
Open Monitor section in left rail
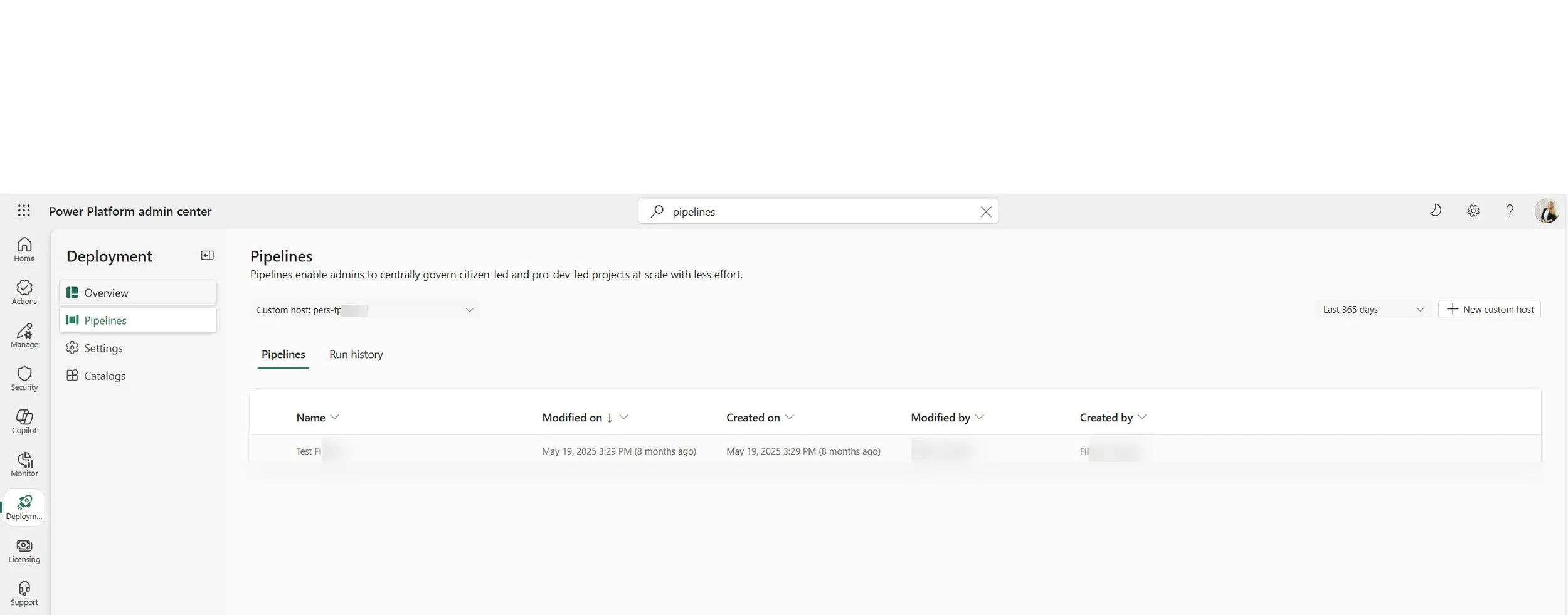(x=24, y=465)
